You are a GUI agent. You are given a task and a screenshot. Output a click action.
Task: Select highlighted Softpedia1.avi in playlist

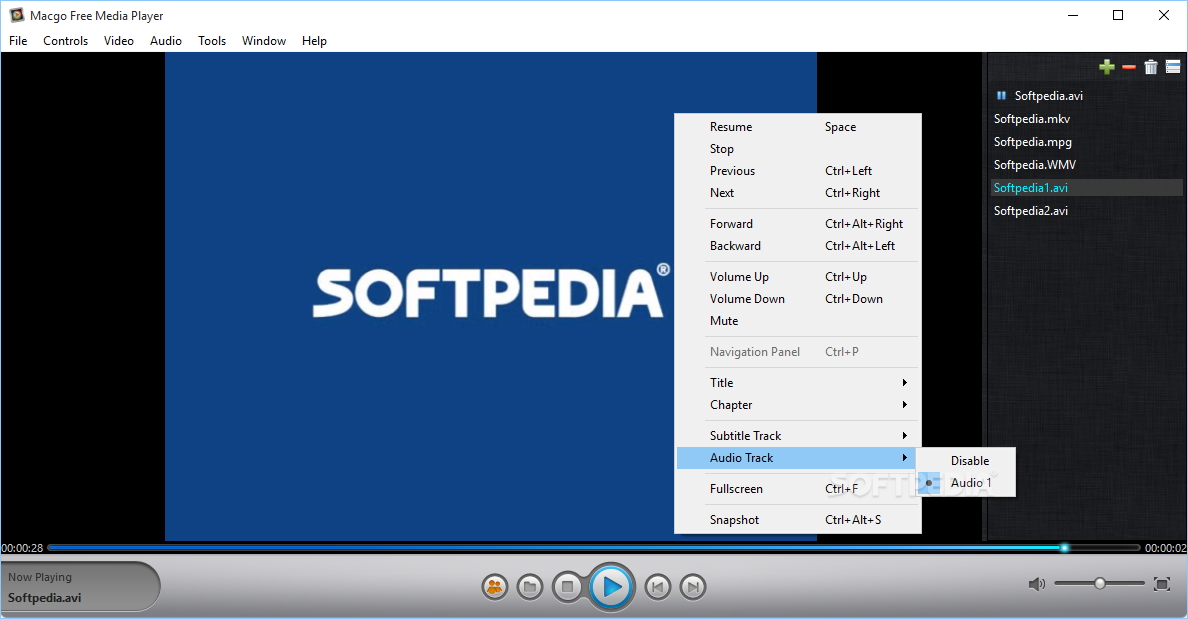pyautogui.click(x=1086, y=188)
